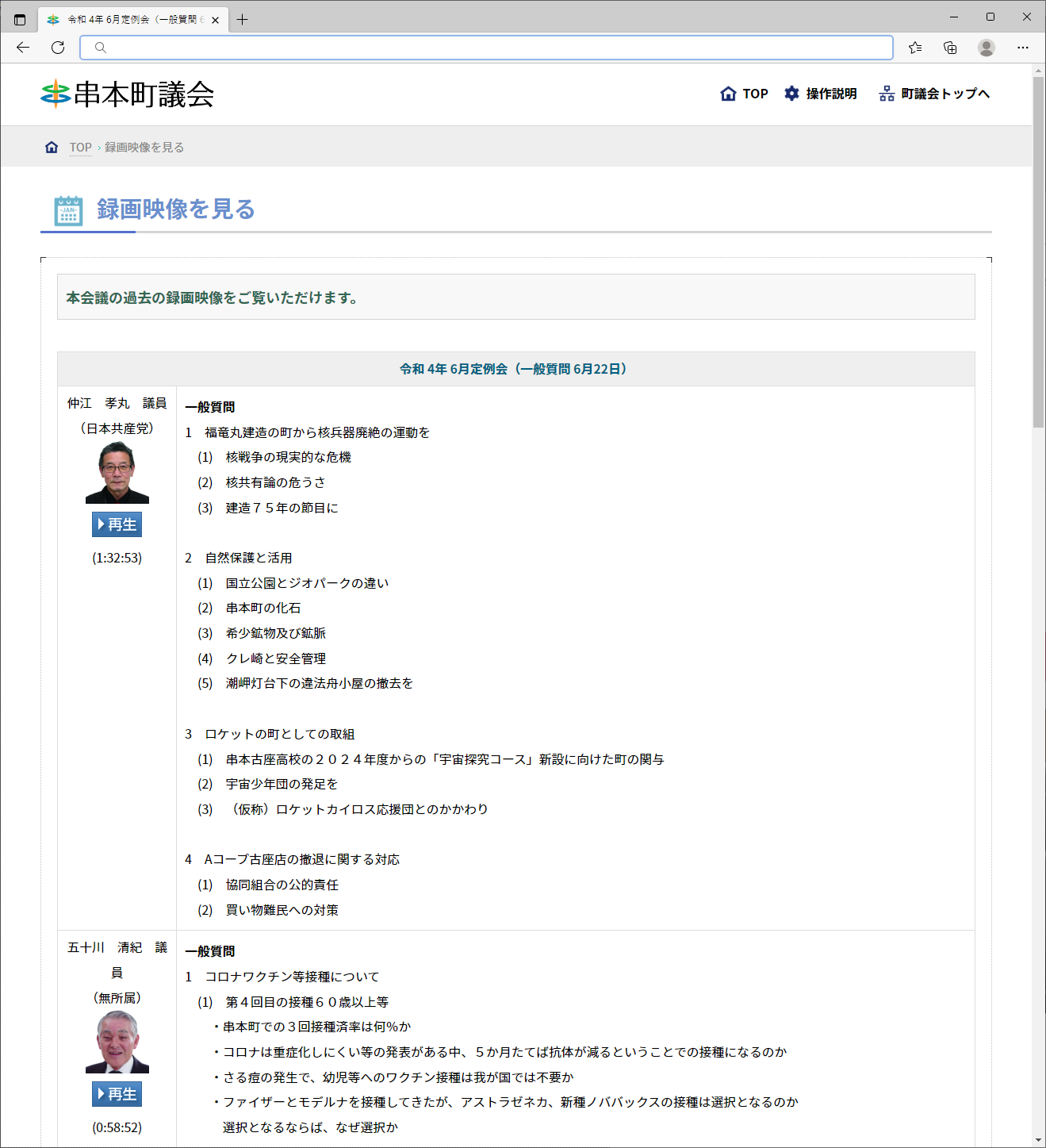Click the page vertical scrollbar thumb
Screen dimensions: 1046x1148
[1039, 252]
